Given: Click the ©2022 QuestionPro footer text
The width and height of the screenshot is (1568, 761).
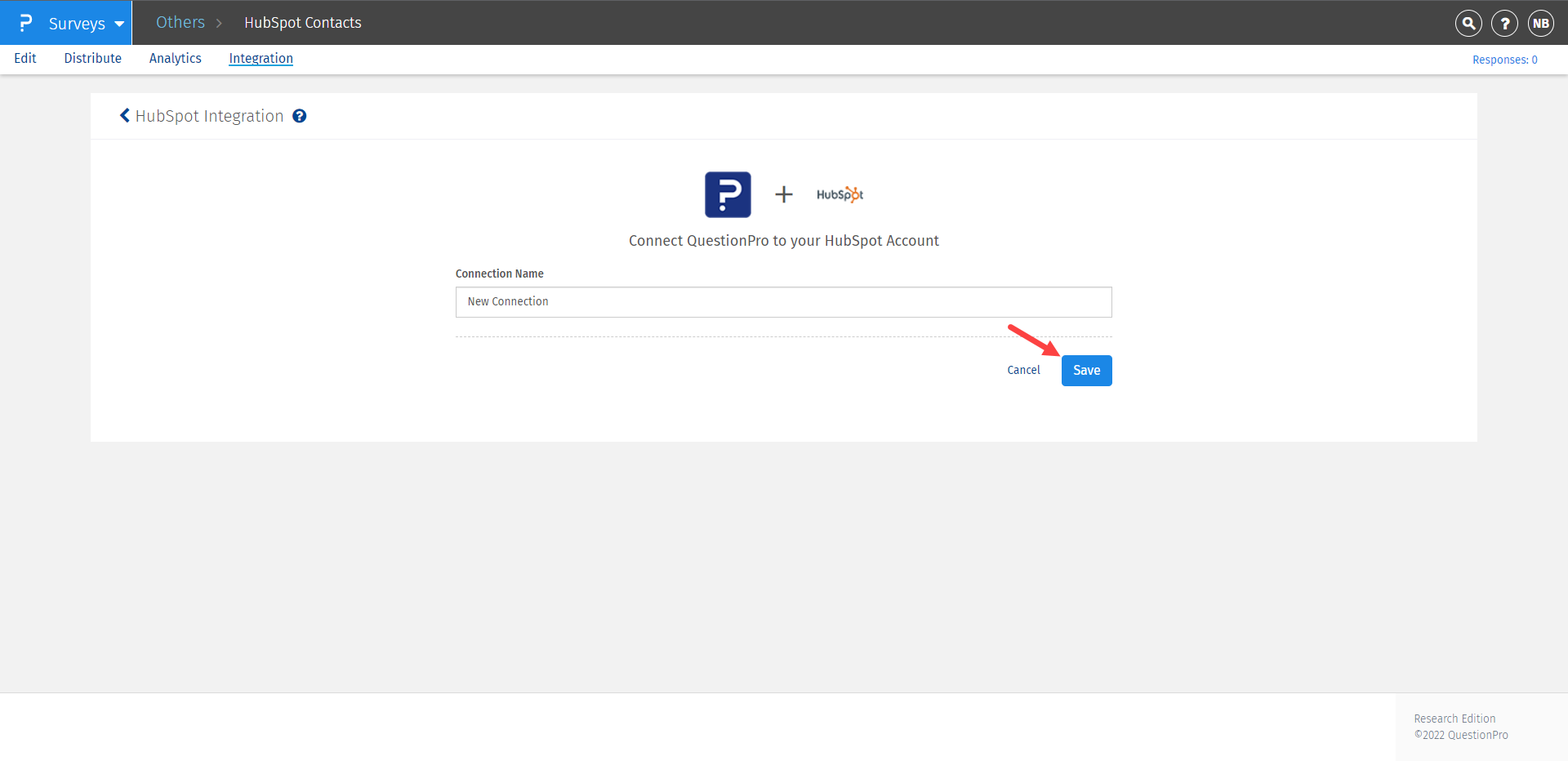Looking at the screenshot, I should point(1461,735).
